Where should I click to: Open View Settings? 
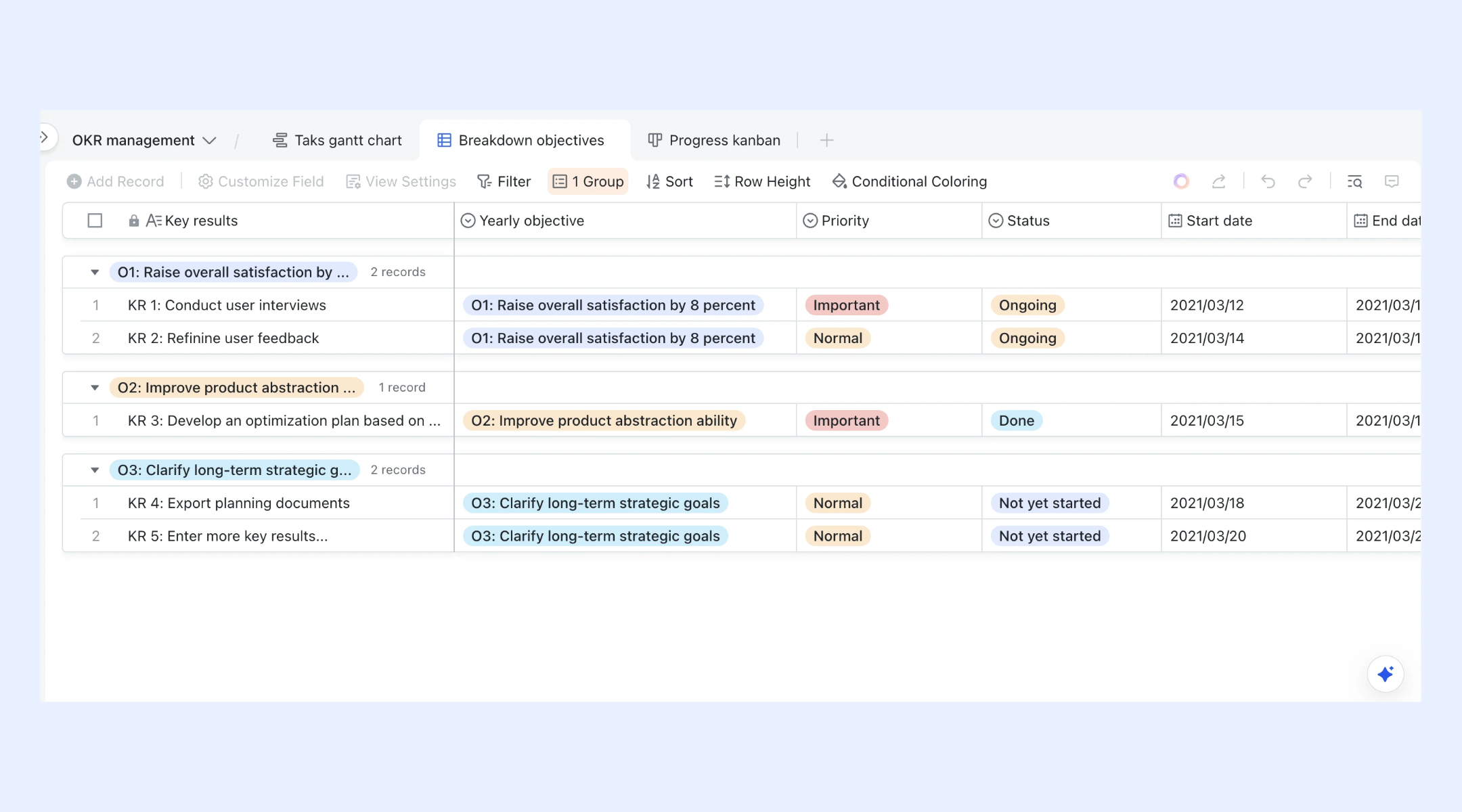click(401, 181)
